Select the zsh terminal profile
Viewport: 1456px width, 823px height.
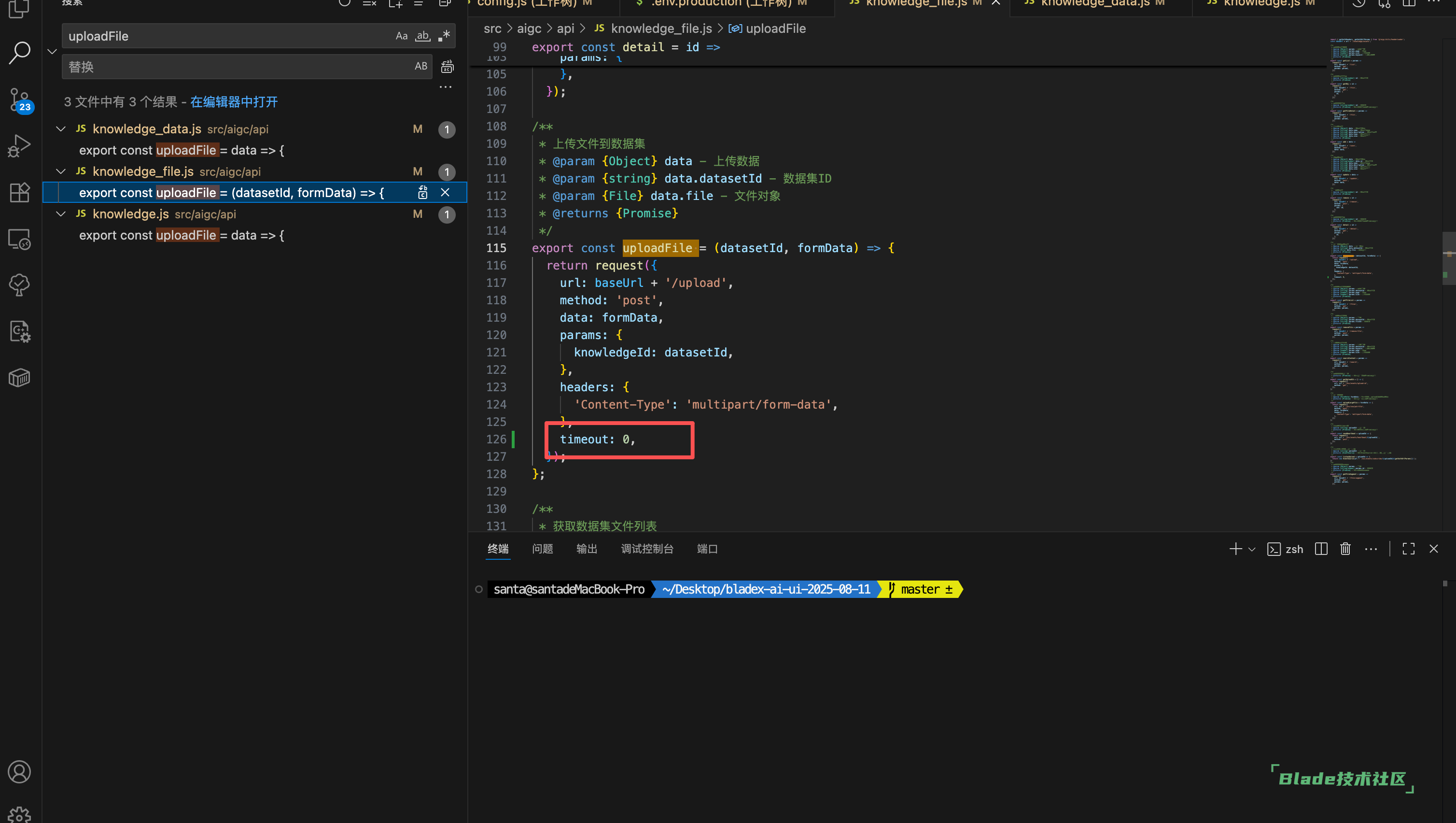click(x=1285, y=549)
